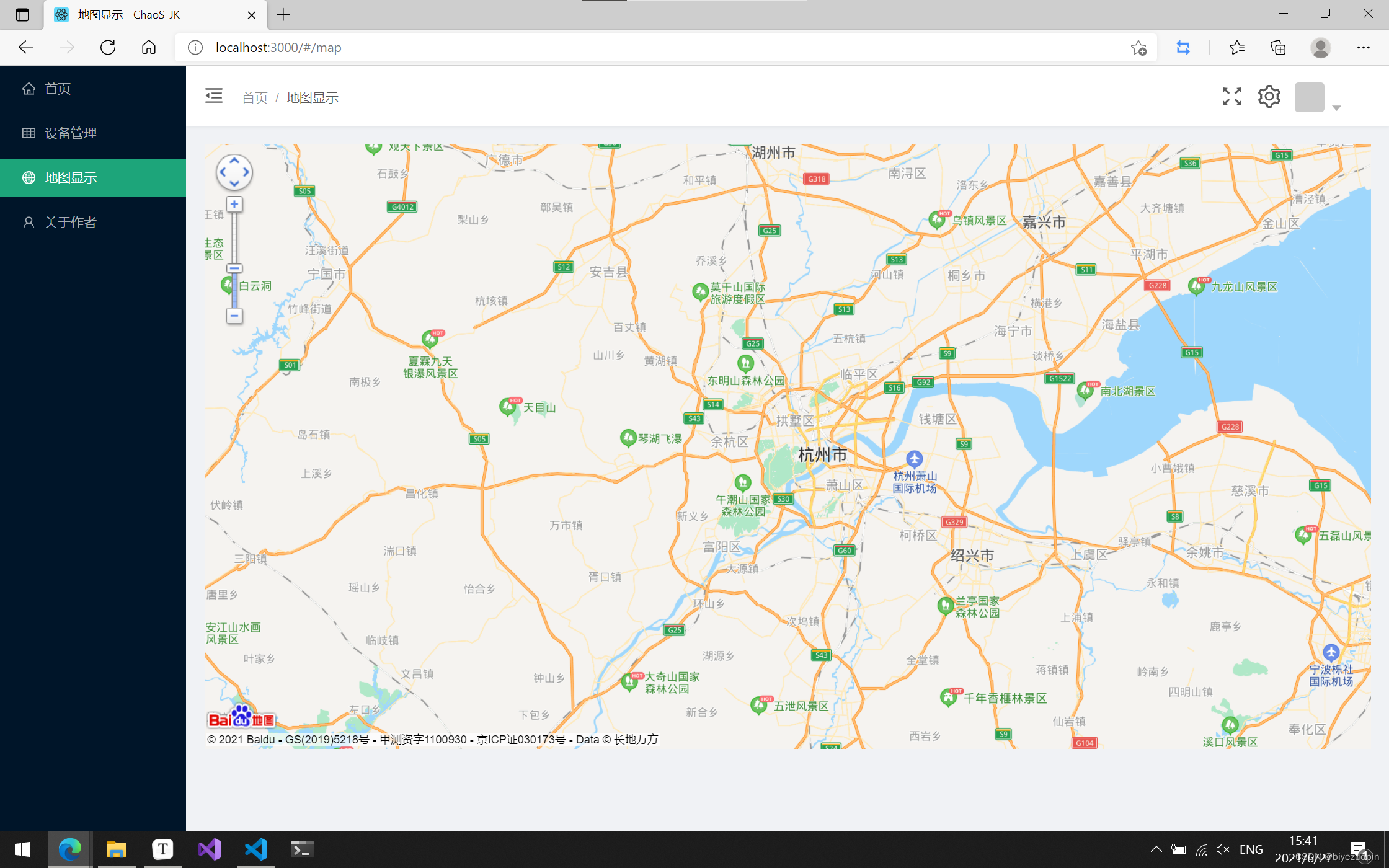Click the Hangzhou Xiaoshan airport marker
This screenshot has height=868, width=1389.
915,459
